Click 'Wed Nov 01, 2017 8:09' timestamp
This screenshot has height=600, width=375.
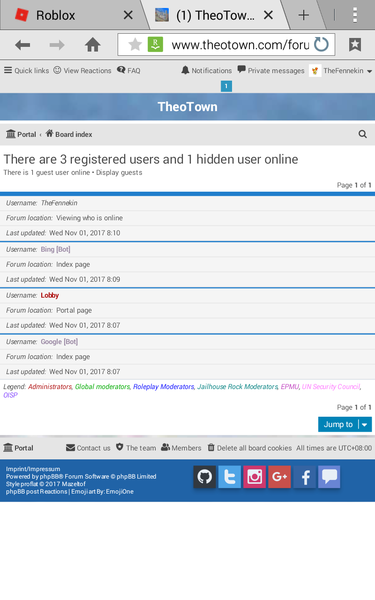pos(85,279)
